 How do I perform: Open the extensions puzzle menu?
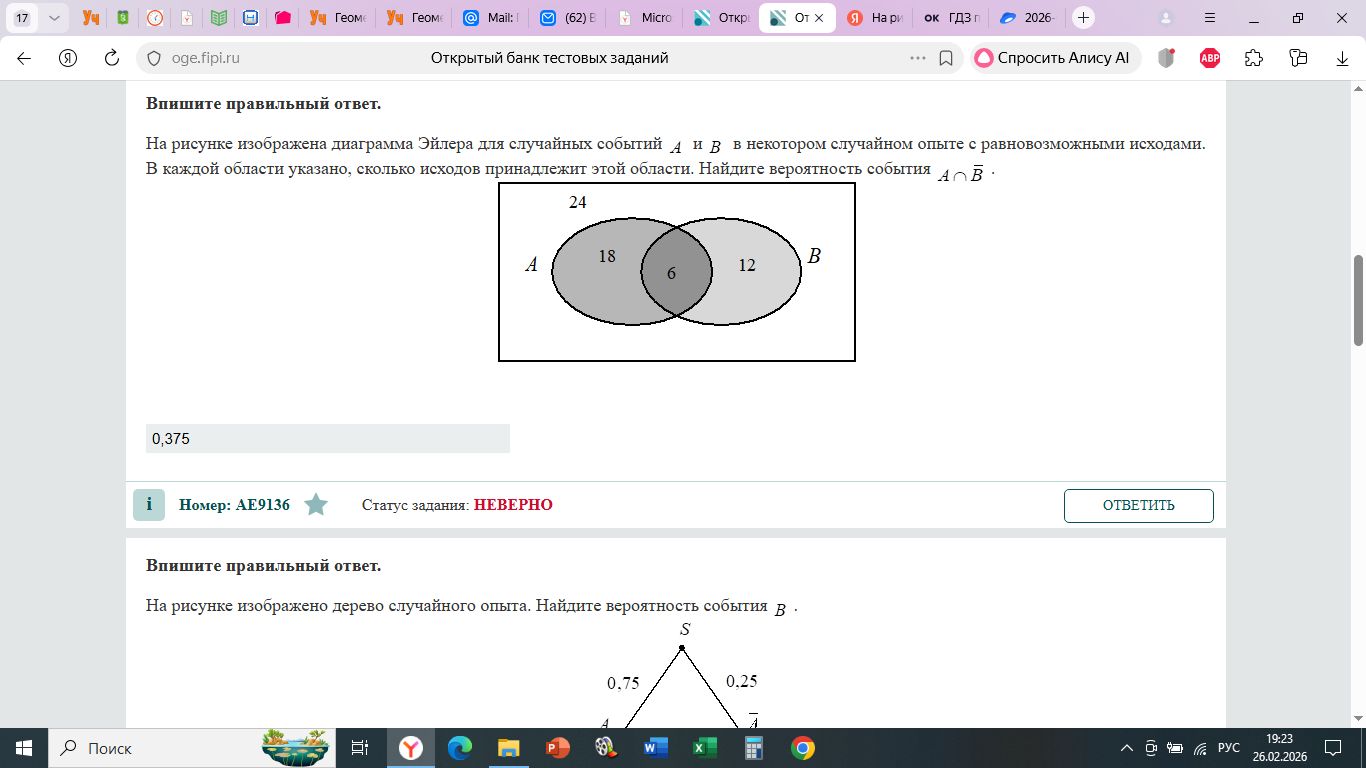(1254, 58)
